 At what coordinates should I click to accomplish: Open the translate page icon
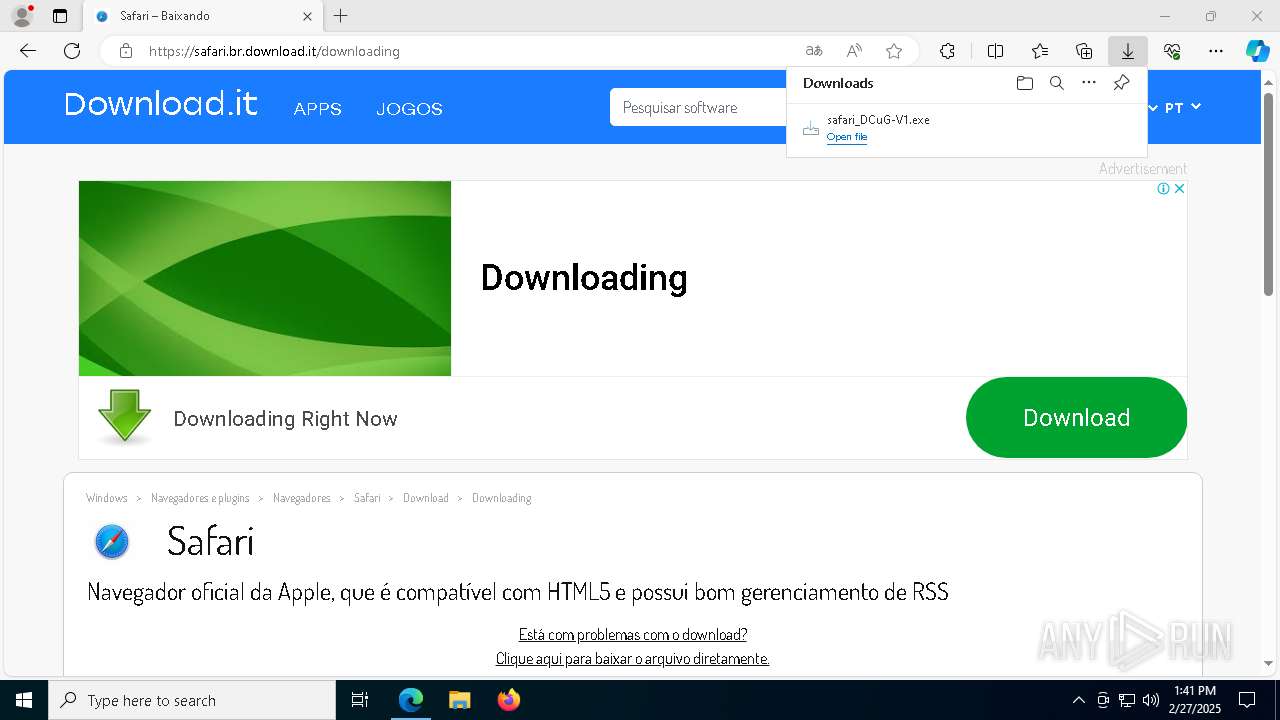click(x=814, y=51)
